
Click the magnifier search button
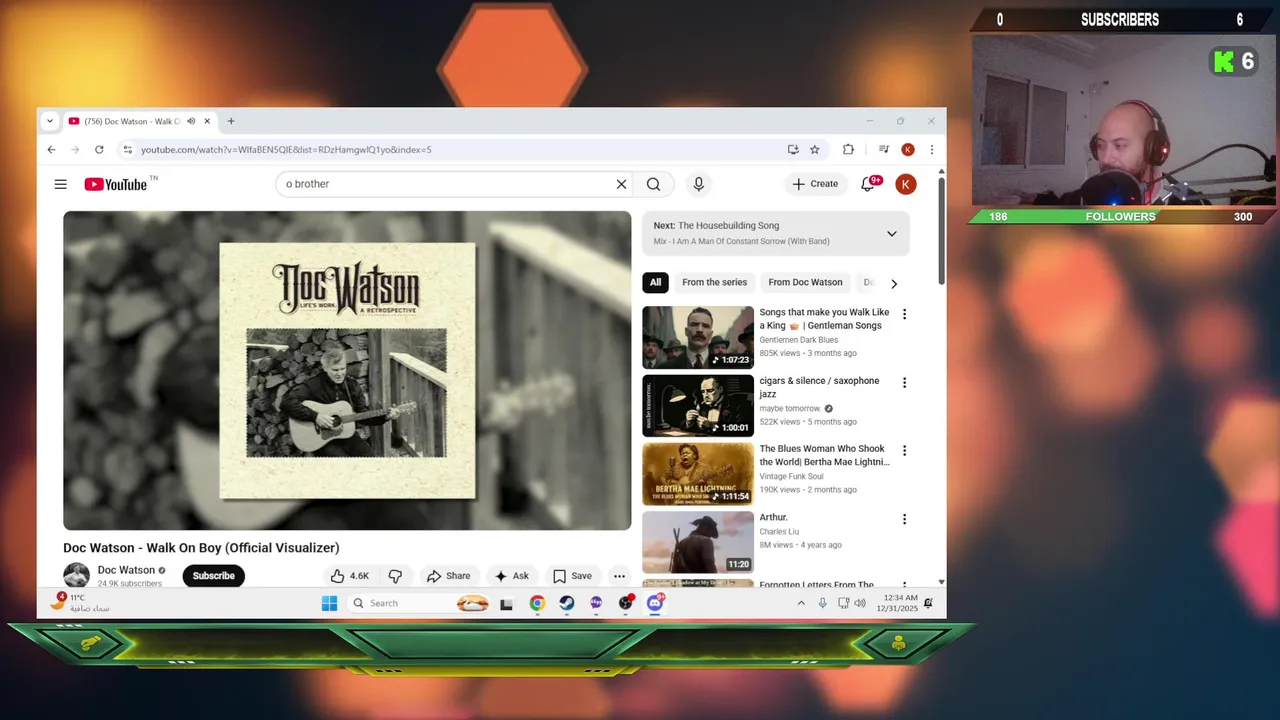653,184
